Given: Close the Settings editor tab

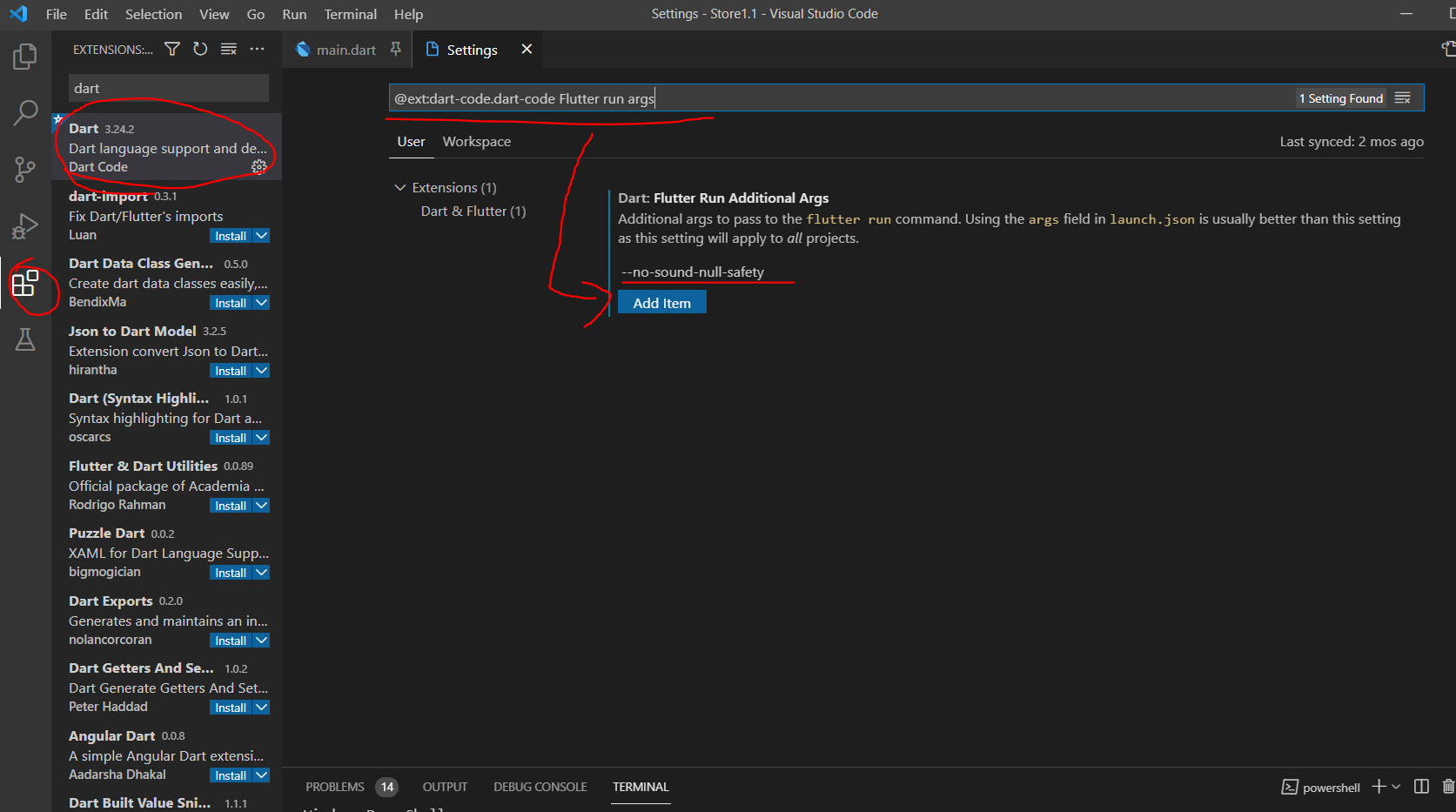Looking at the screenshot, I should pyautogui.click(x=527, y=50).
